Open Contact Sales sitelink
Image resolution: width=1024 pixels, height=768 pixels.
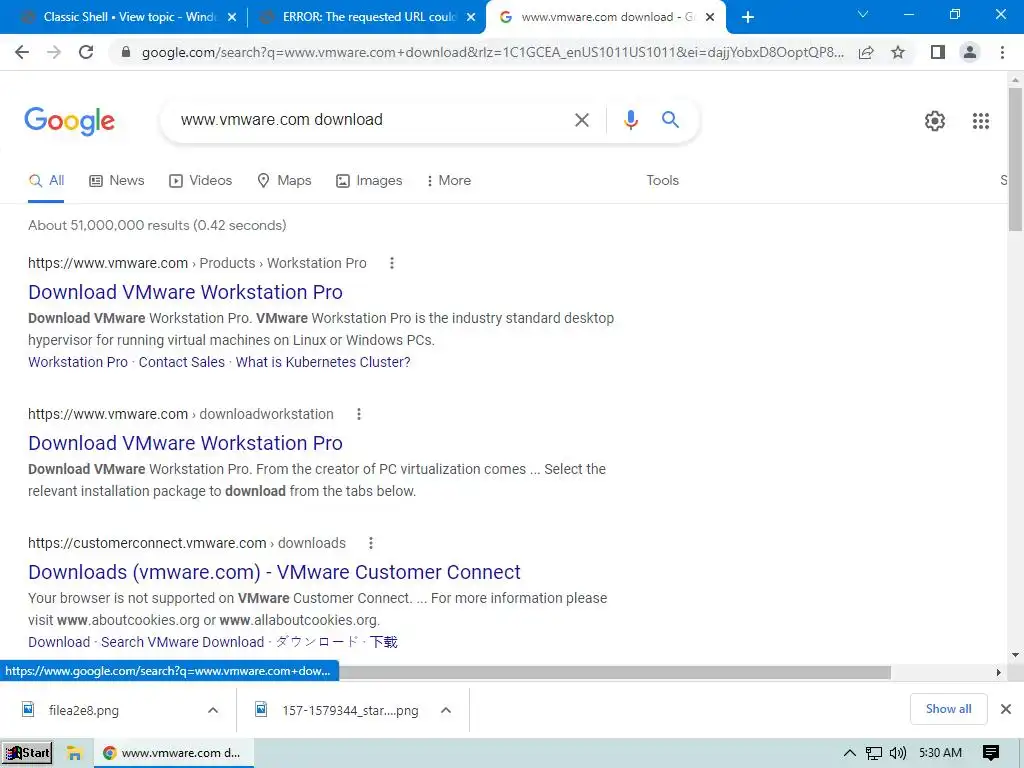coord(182,362)
